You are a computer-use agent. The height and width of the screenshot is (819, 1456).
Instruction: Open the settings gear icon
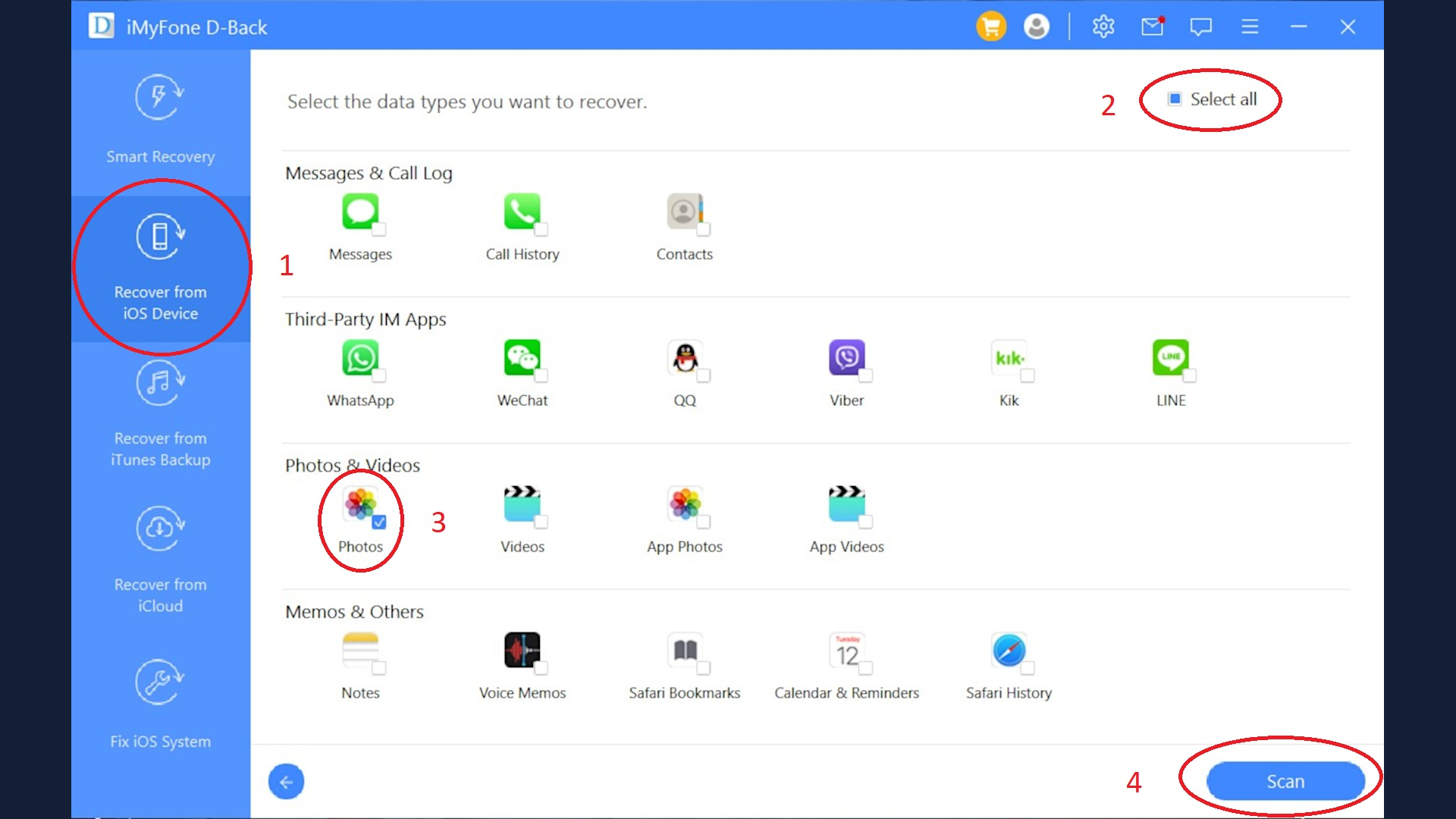tap(1103, 27)
